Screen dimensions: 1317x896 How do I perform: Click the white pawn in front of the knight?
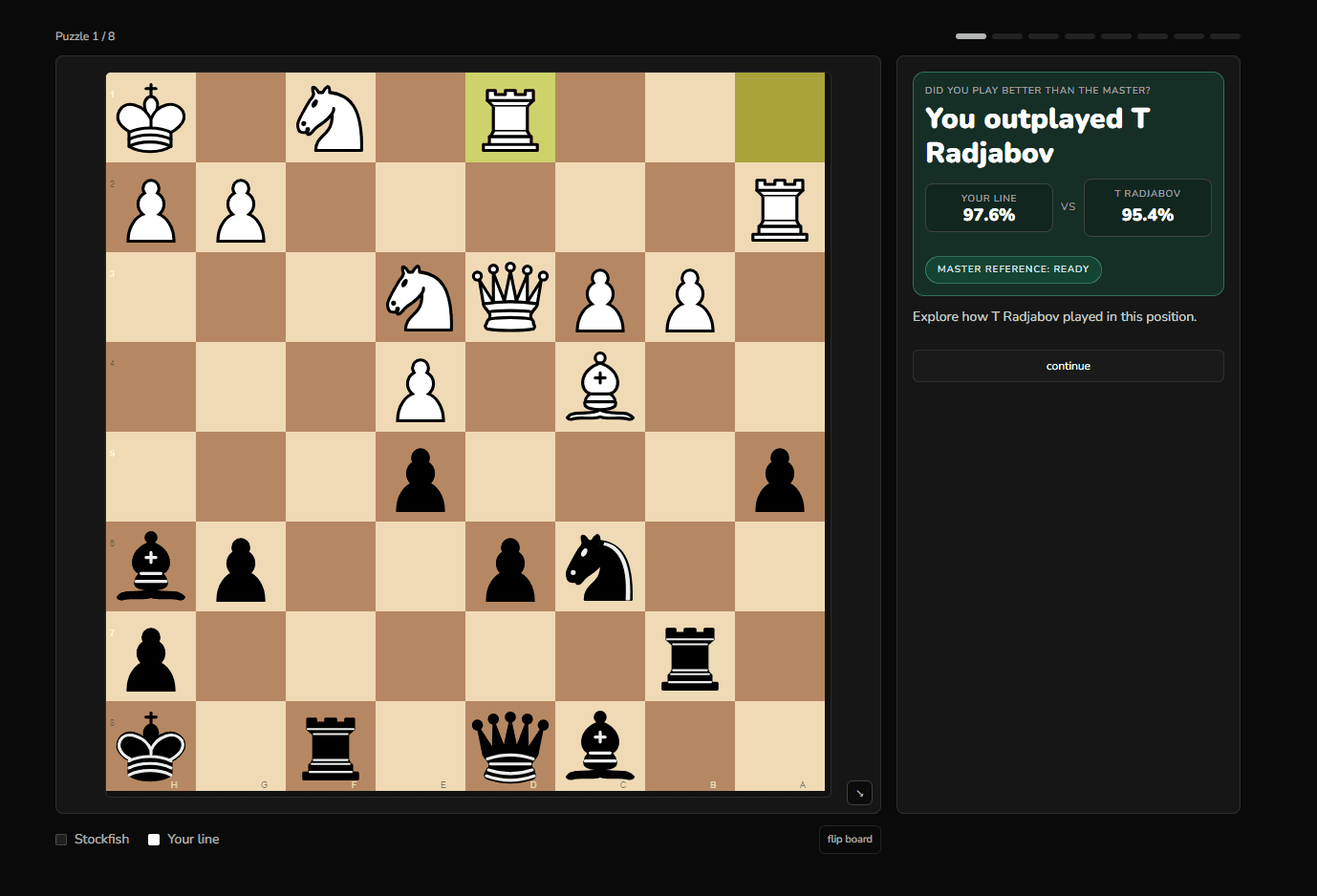pos(419,387)
